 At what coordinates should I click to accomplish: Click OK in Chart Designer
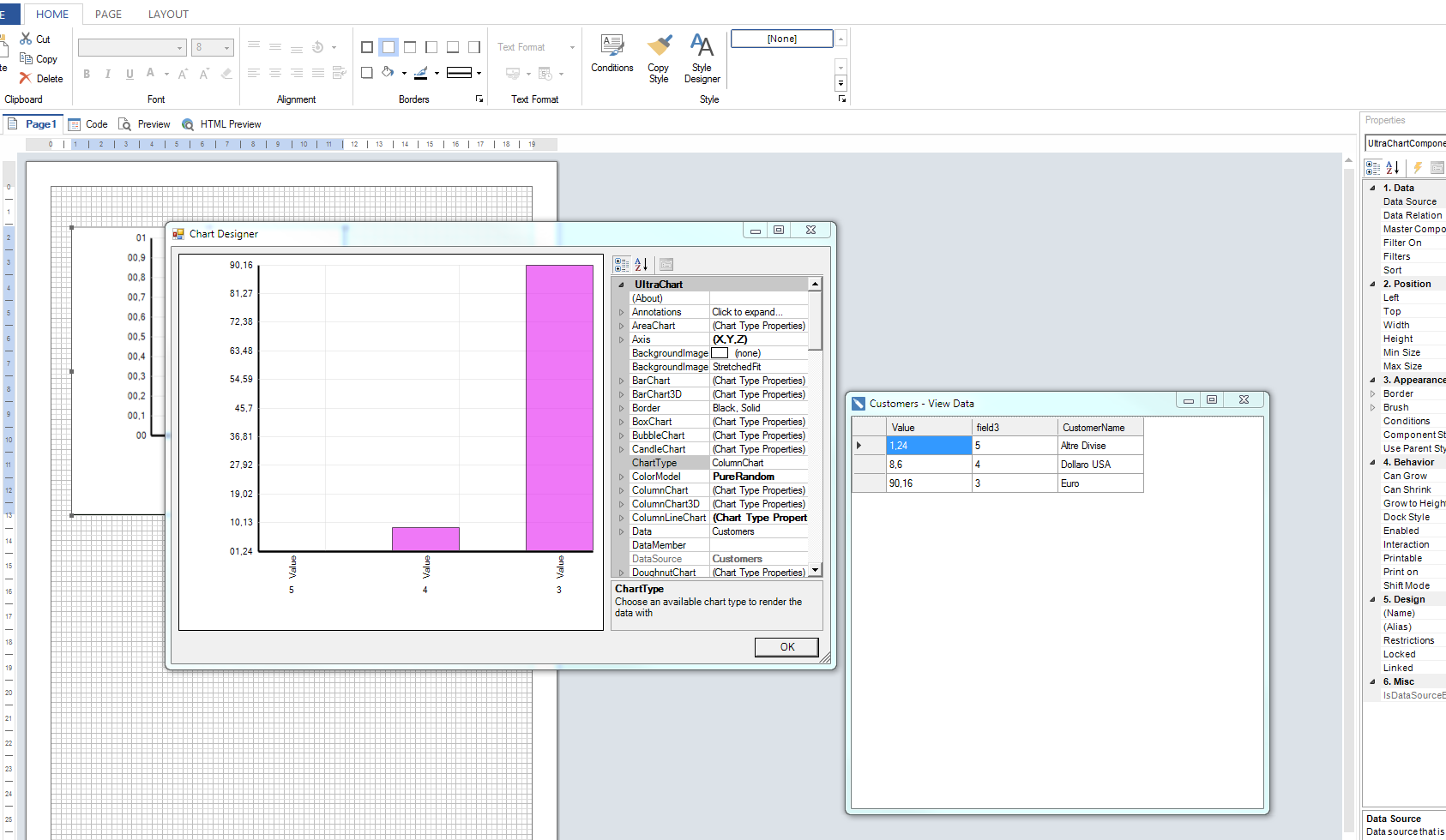coord(786,647)
